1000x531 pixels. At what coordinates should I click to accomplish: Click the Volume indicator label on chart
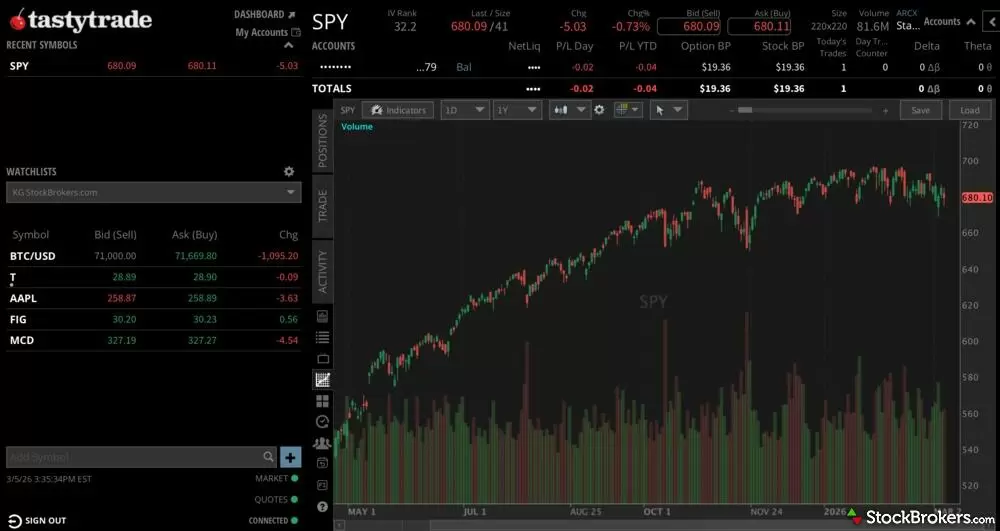(x=357, y=126)
